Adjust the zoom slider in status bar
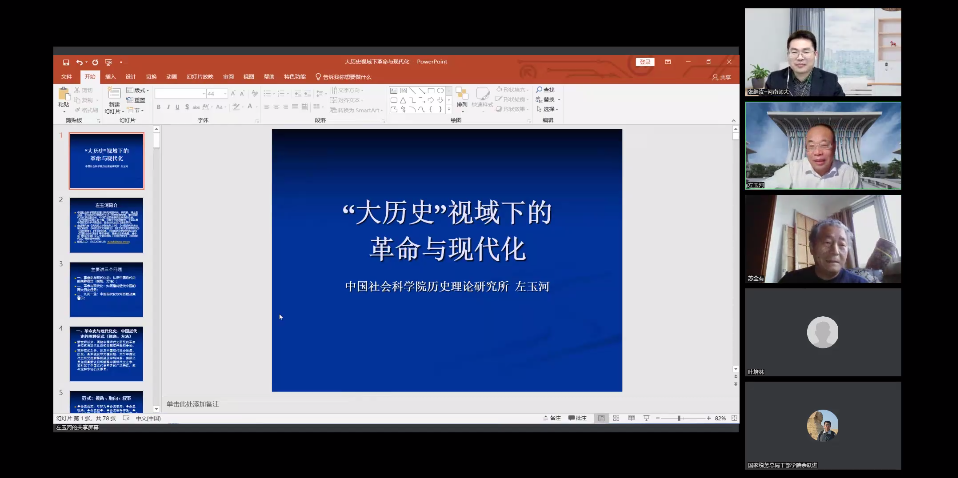Viewport: 958px width, 478px height. [679, 418]
